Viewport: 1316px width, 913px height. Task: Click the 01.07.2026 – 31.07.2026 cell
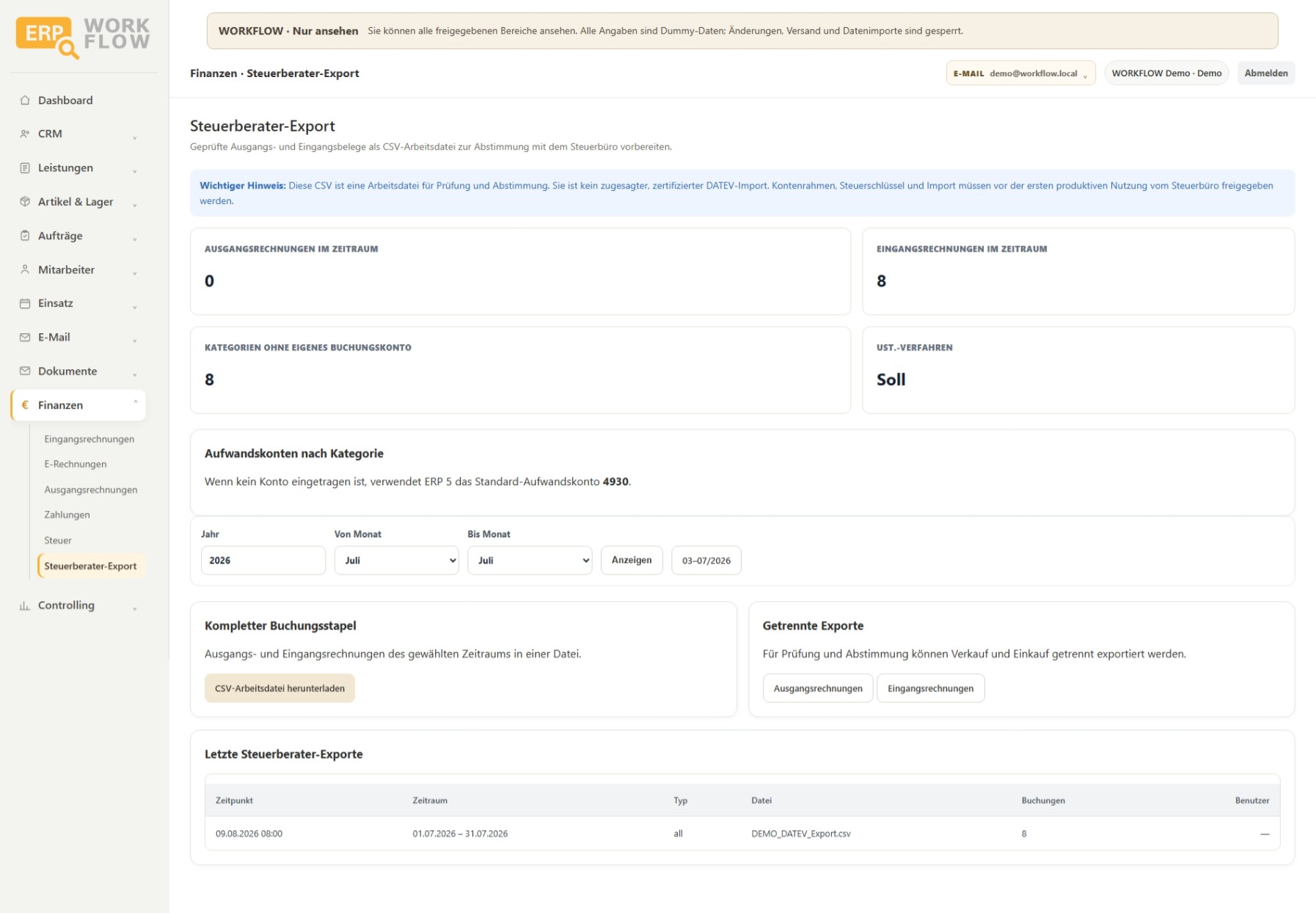460,834
